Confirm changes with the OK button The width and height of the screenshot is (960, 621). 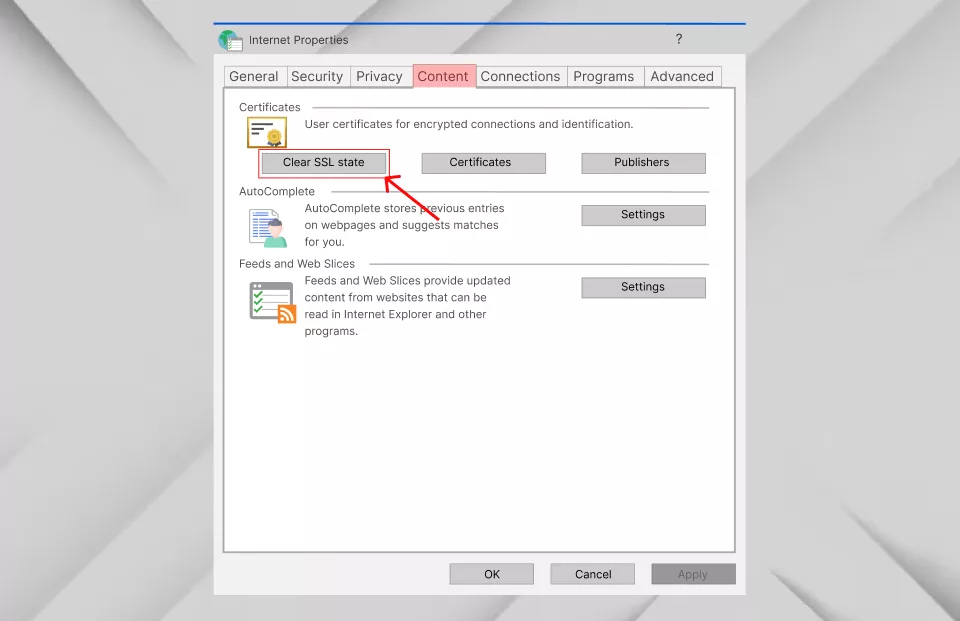pyautogui.click(x=491, y=573)
